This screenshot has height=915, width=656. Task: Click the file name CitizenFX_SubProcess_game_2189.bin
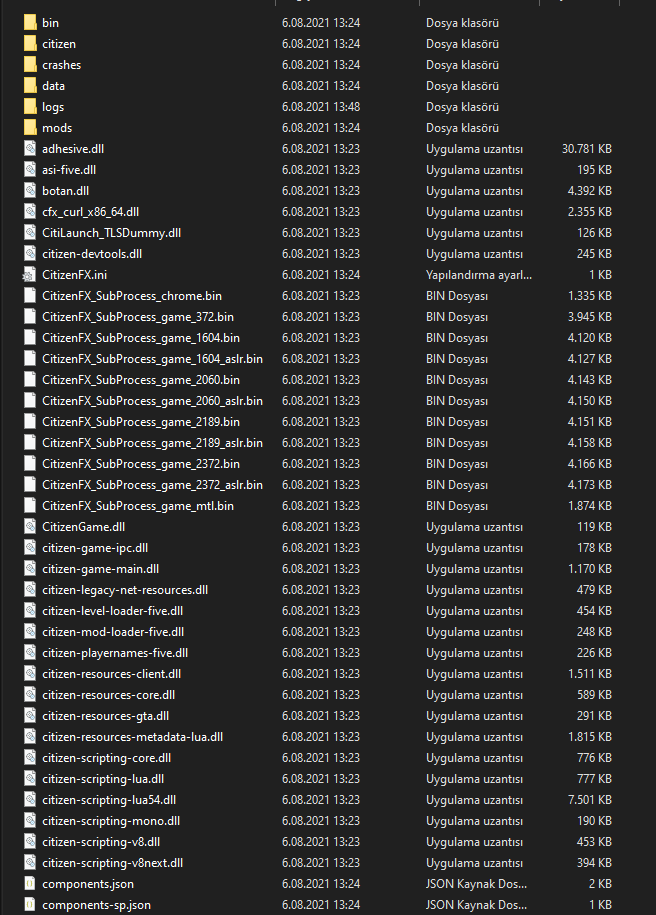coord(141,422)
